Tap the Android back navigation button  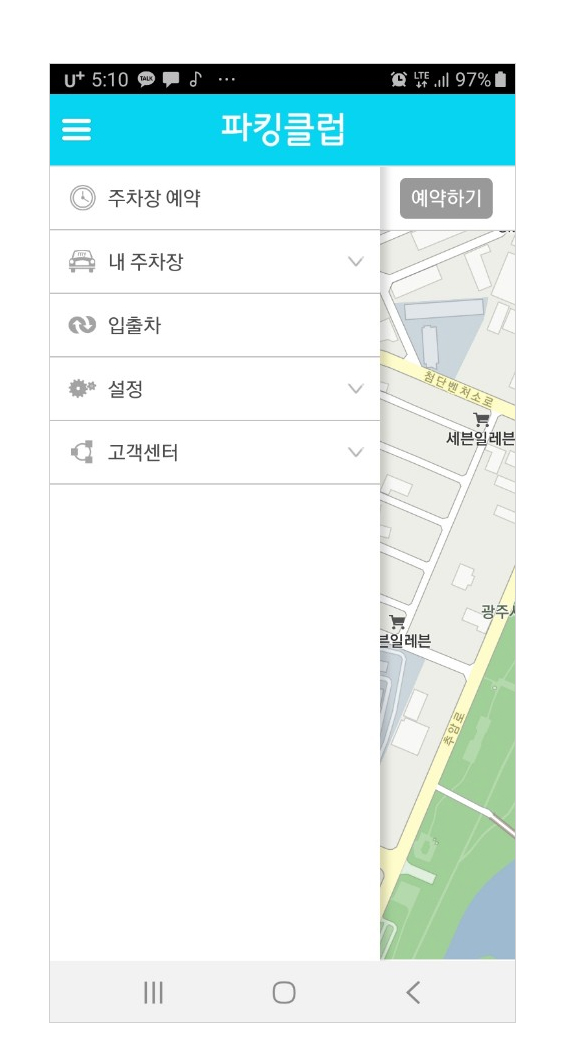click(412, 992)
